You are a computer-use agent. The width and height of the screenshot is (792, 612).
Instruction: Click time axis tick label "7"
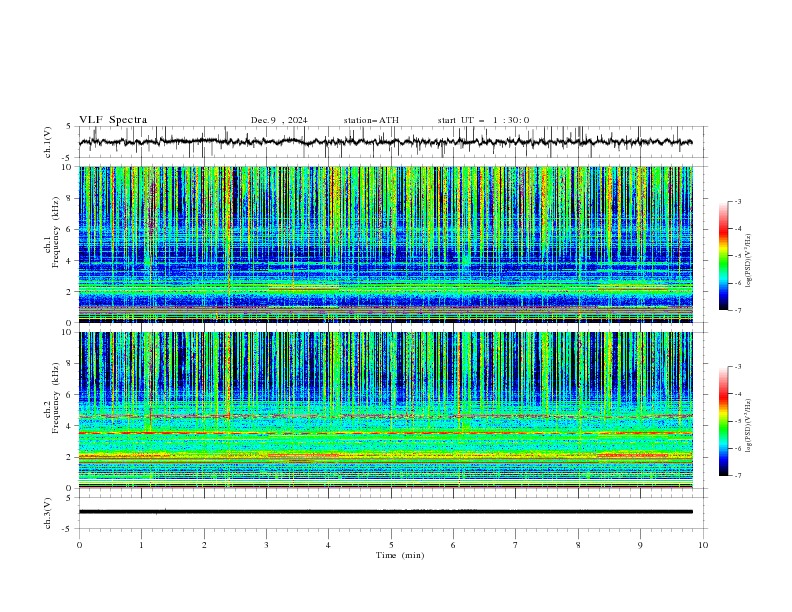[516, 545]
